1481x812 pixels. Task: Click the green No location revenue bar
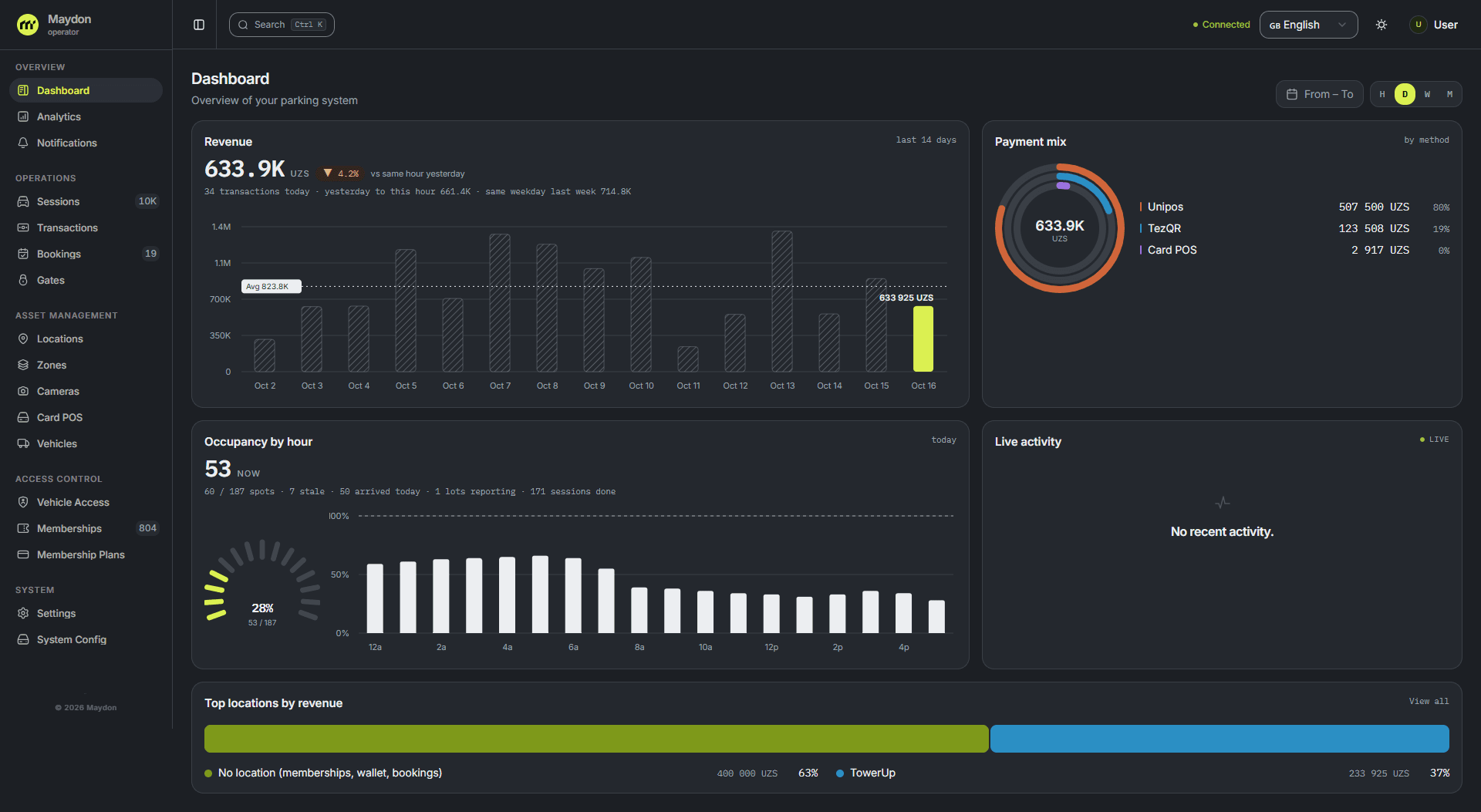coord(596,739)
